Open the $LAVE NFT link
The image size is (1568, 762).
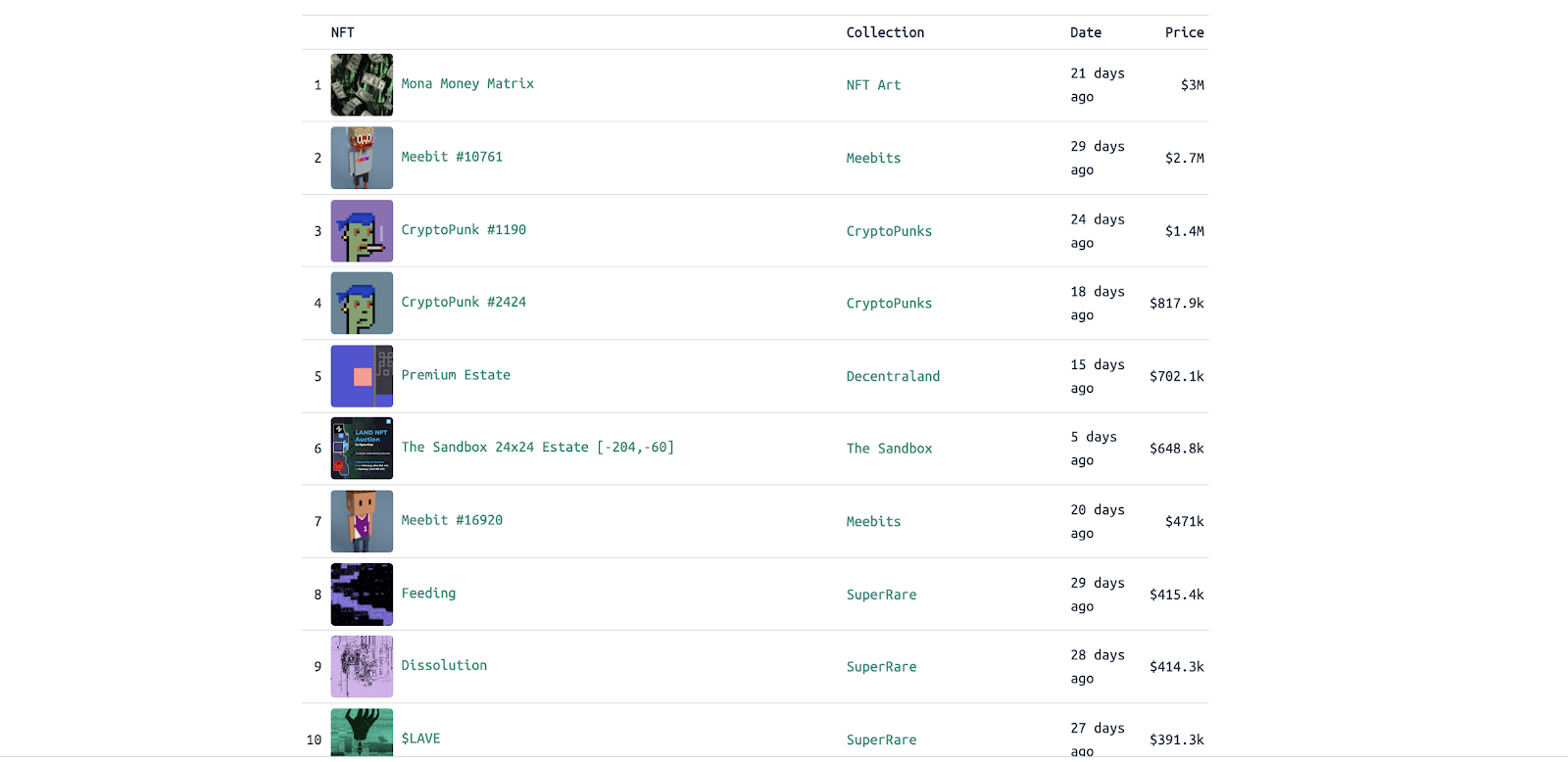[420, 738]
